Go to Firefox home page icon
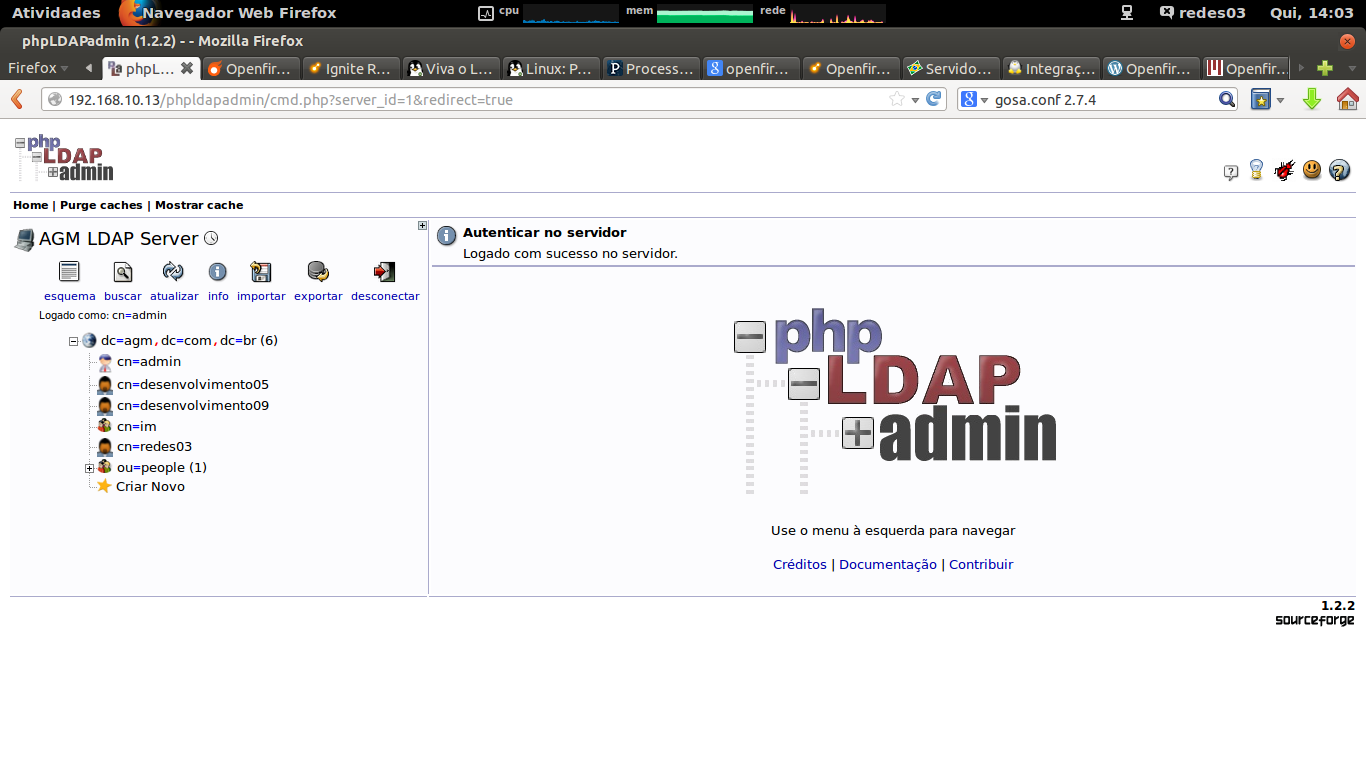Viewport: 1366px width, 768px height. [1347, 99]
